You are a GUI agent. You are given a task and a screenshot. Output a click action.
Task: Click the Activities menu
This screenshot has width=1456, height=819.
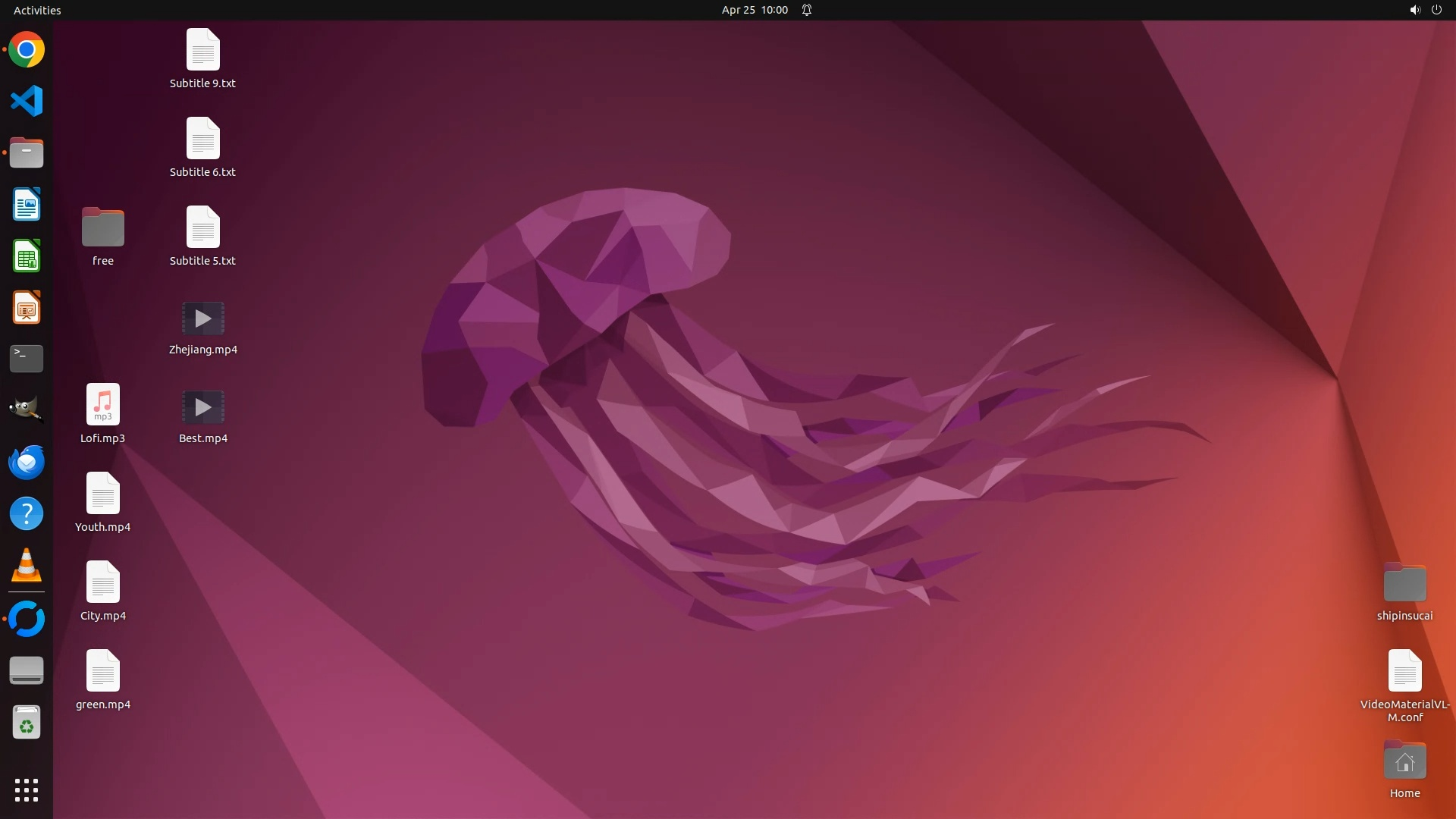tap(37, 10)
